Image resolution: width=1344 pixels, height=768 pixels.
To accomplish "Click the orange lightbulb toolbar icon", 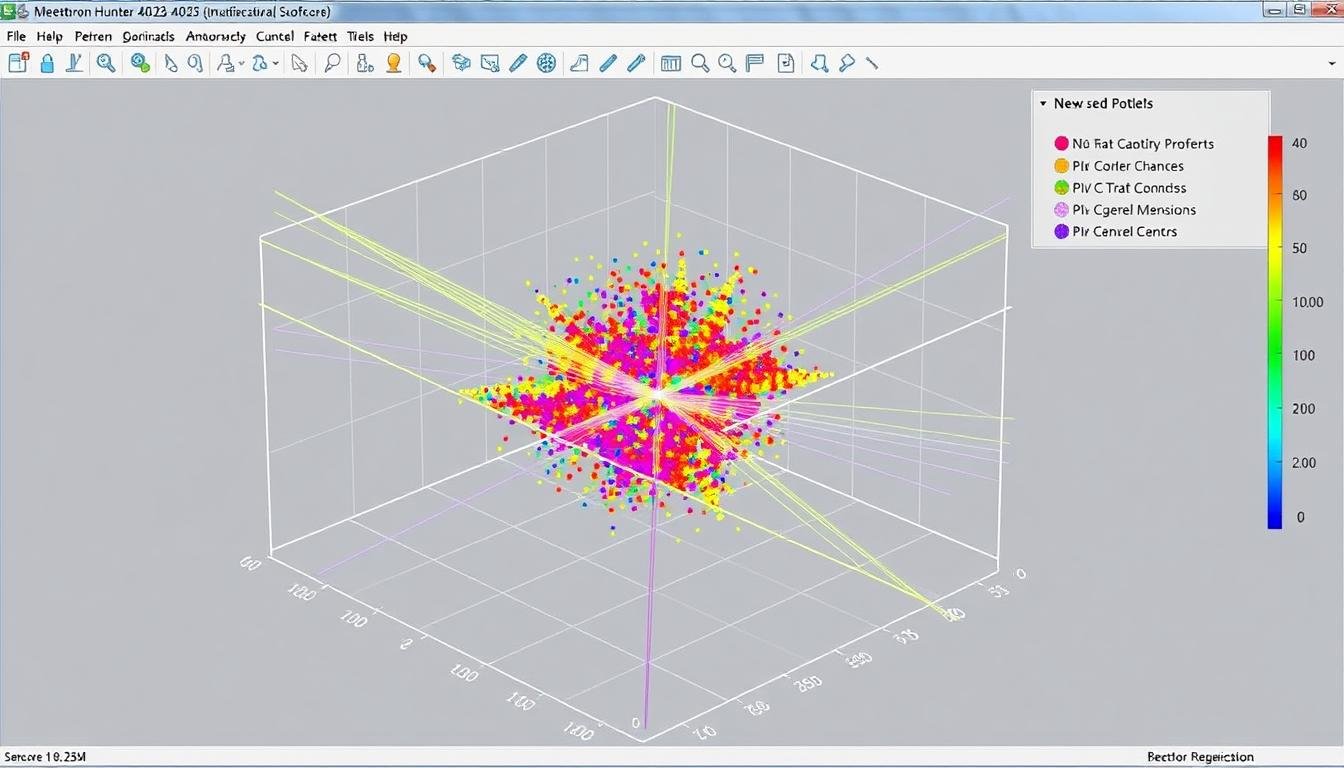I will tap(394, 63).
